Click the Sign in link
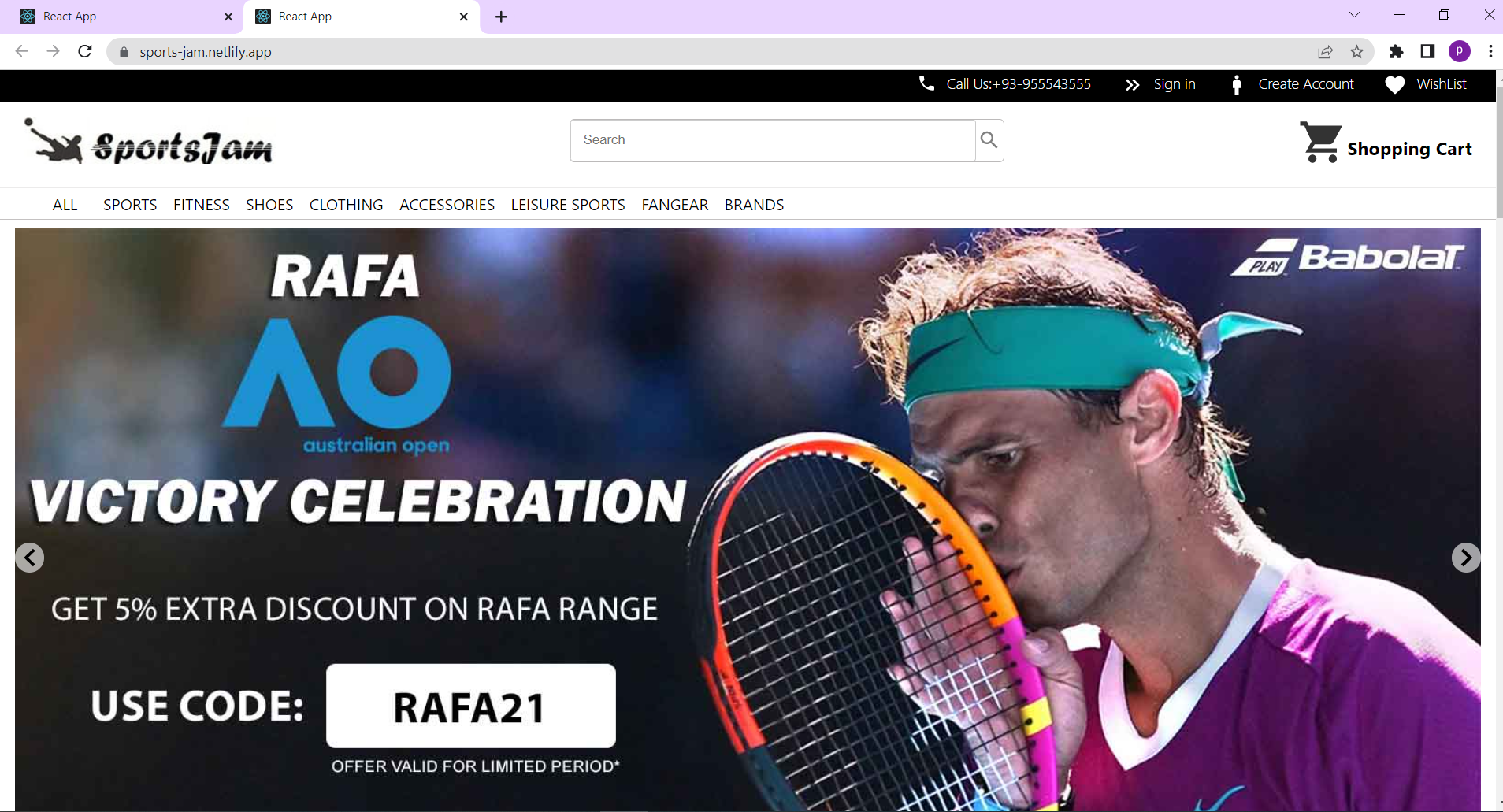Image resolution: width=1503 pixels, height=812 pixels. point(1175,84)
